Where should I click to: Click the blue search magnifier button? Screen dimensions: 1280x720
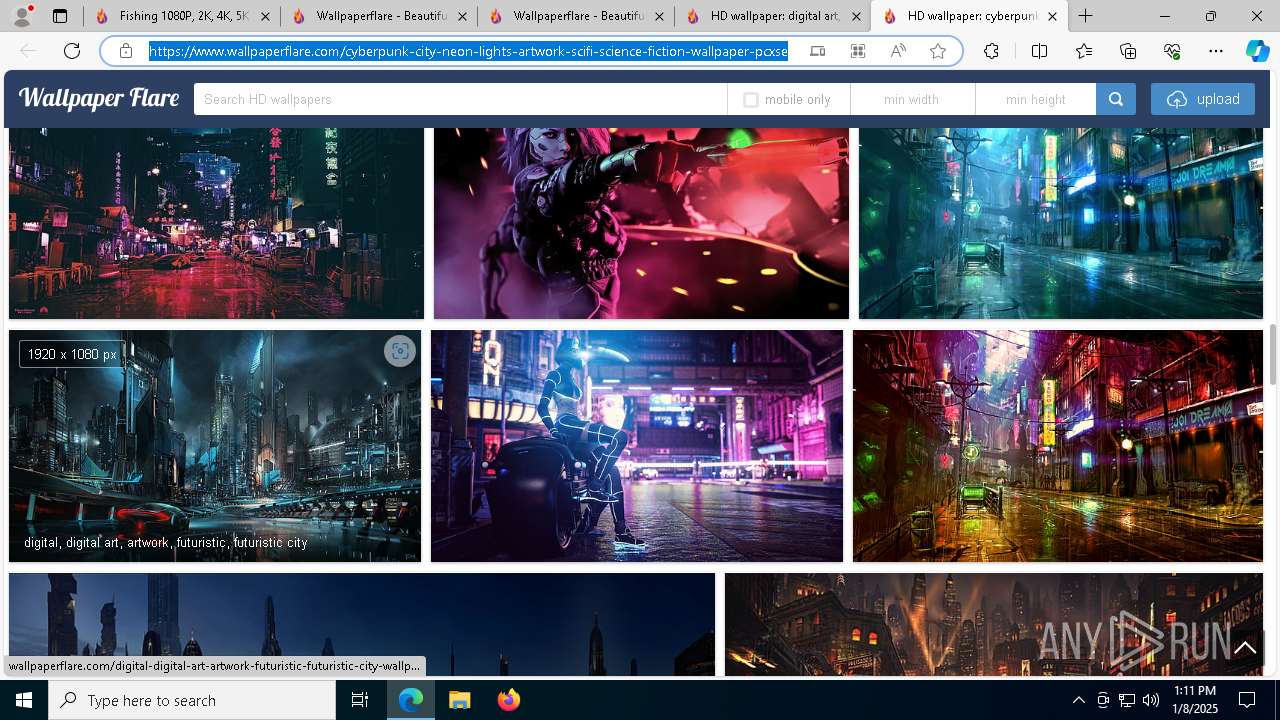(1116, 99)
